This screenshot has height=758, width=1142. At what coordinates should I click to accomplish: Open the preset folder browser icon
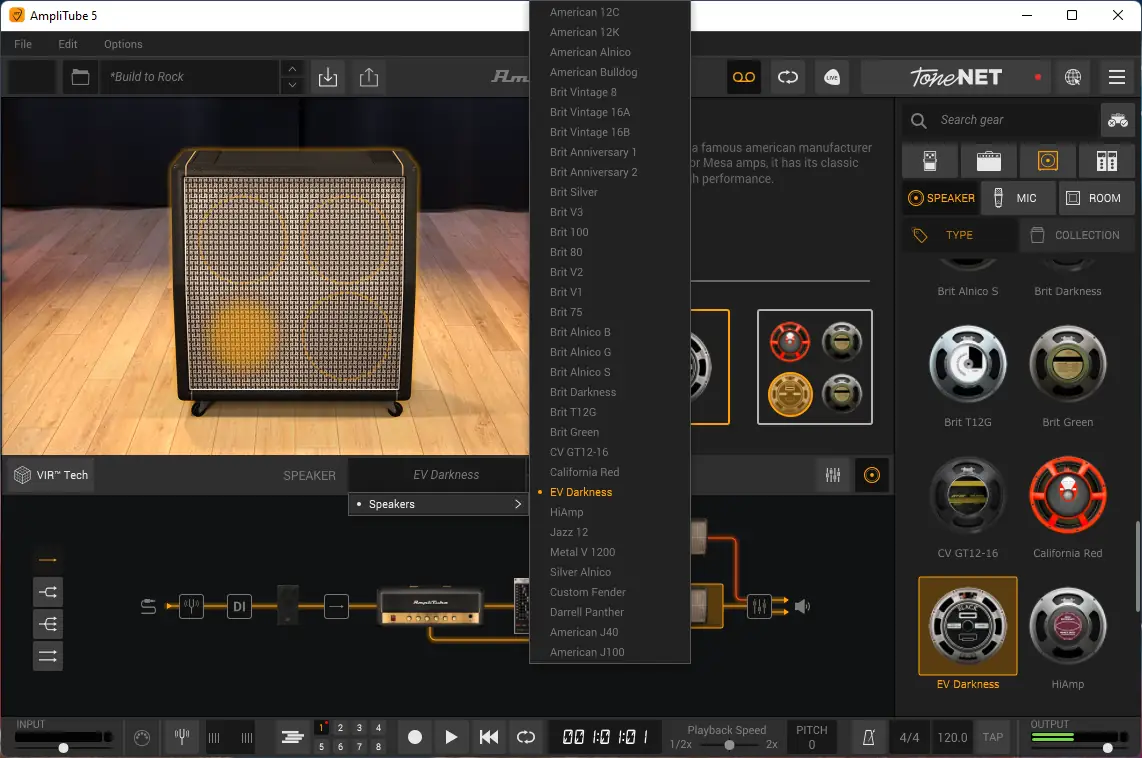(x=80, y=77)
